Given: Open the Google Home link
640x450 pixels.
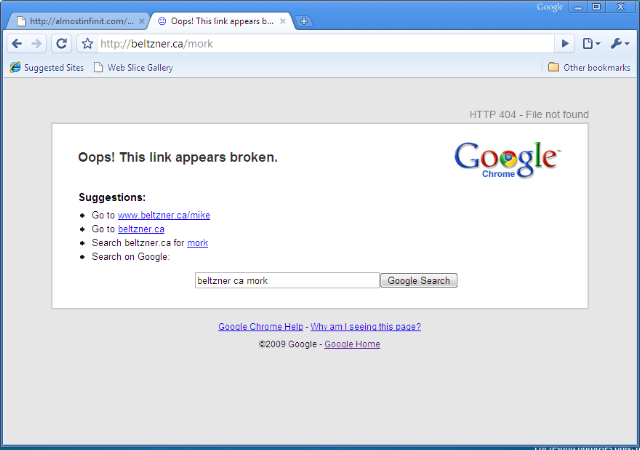Looking at the screenshot, I should click(x=352, y=344).
